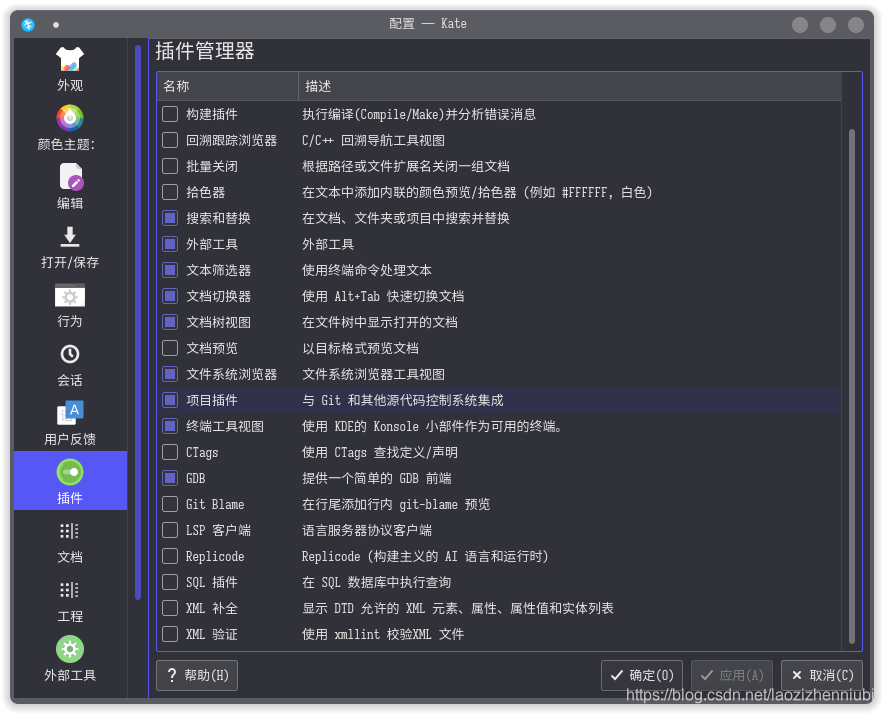
Task: Disable the 文本筛选器 checkbox
Action: 170,270
